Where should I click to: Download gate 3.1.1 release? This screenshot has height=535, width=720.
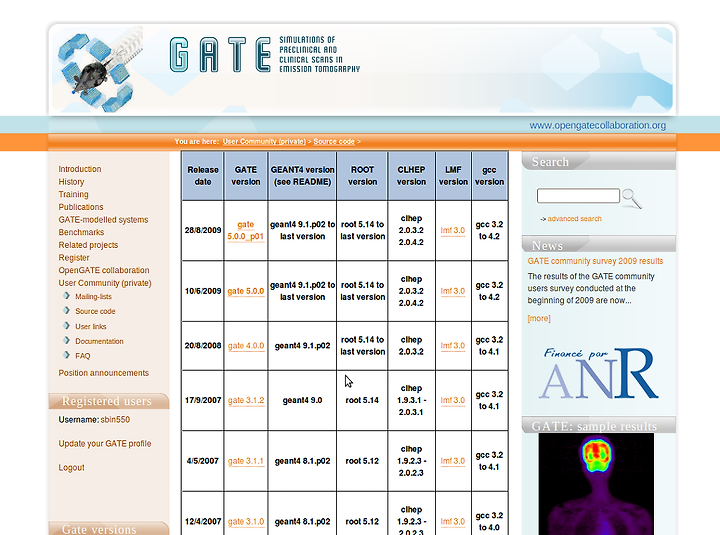[246, 461]
